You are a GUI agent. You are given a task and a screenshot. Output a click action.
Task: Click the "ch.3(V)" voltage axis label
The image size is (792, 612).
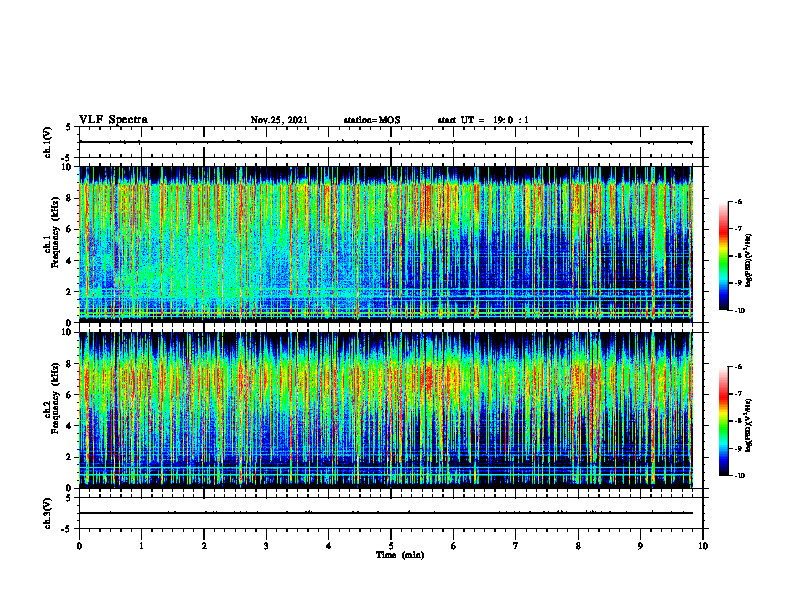[x=48, y=513]
